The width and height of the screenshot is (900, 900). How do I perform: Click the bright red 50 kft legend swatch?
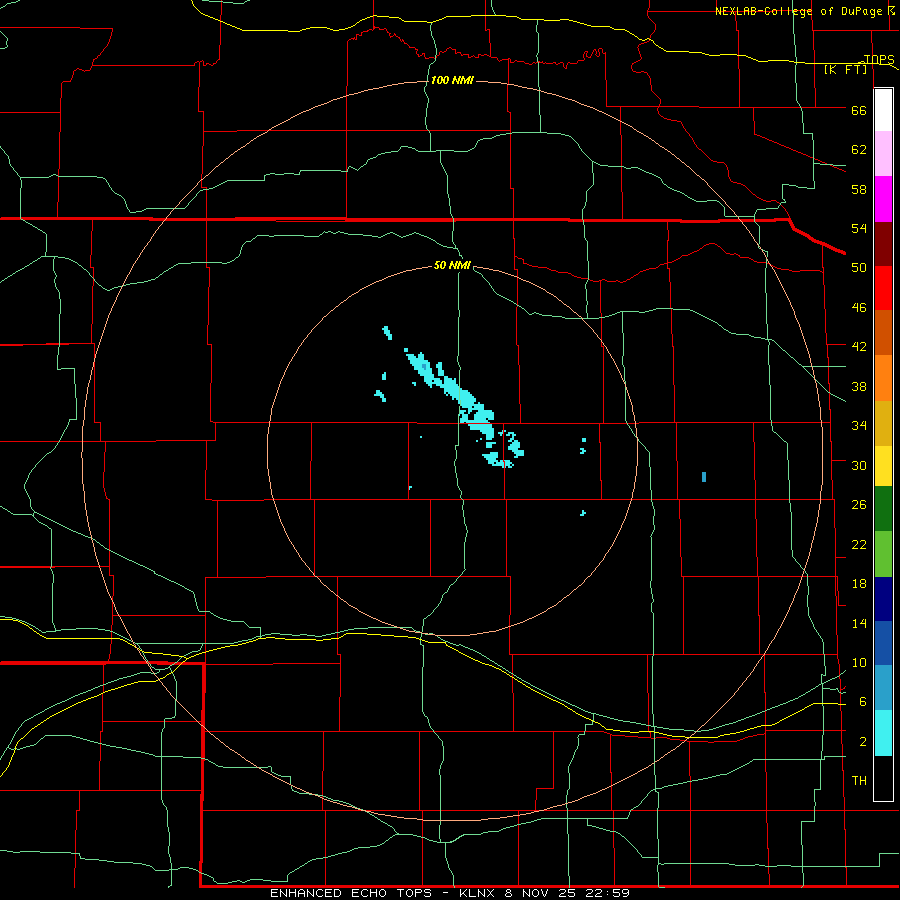(883, 288)
